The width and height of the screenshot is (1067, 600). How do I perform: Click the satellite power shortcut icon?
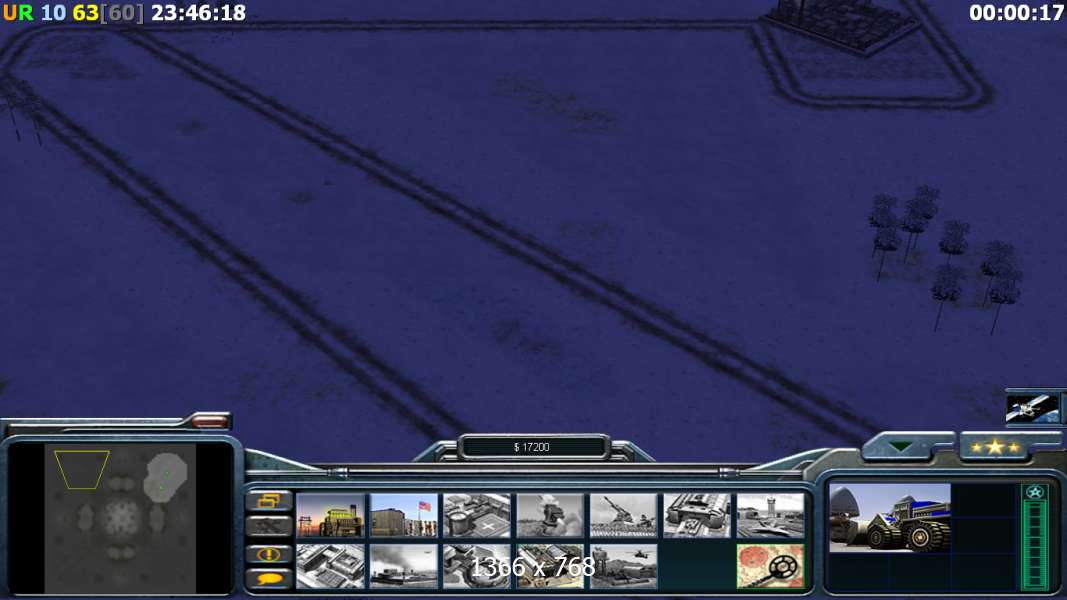click(1033, 408)
